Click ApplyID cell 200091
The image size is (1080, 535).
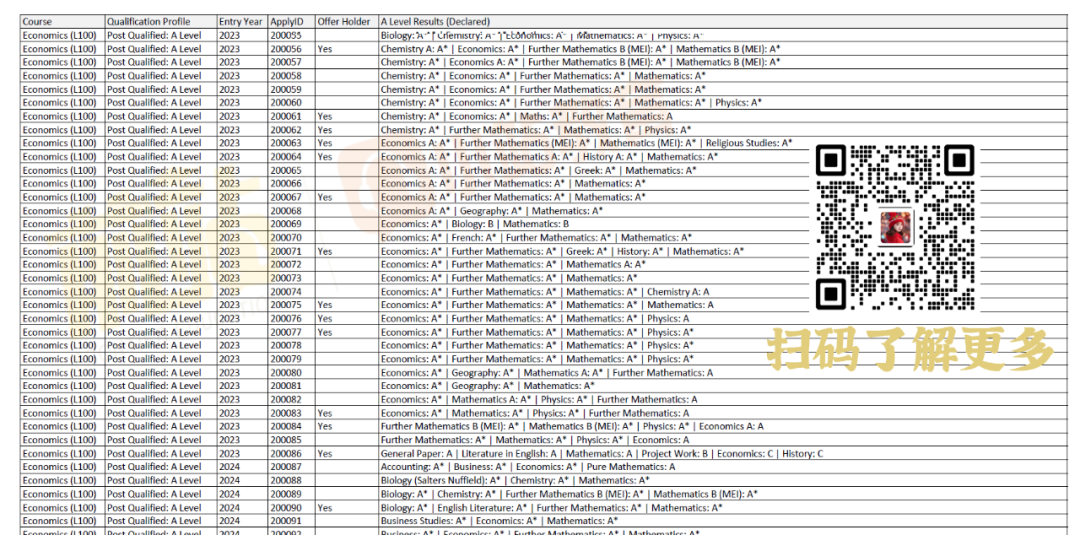pos(291,521)
